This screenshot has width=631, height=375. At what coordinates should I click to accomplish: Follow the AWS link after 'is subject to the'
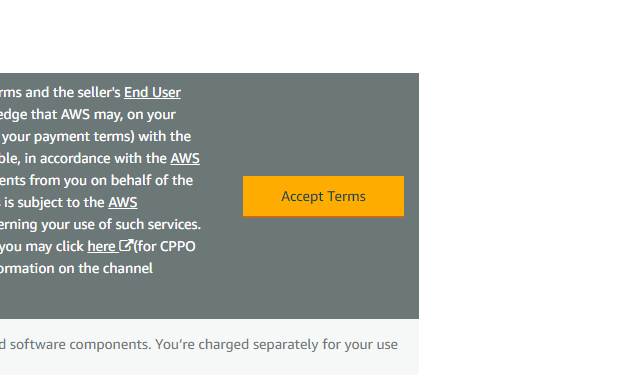coord(123,202)
